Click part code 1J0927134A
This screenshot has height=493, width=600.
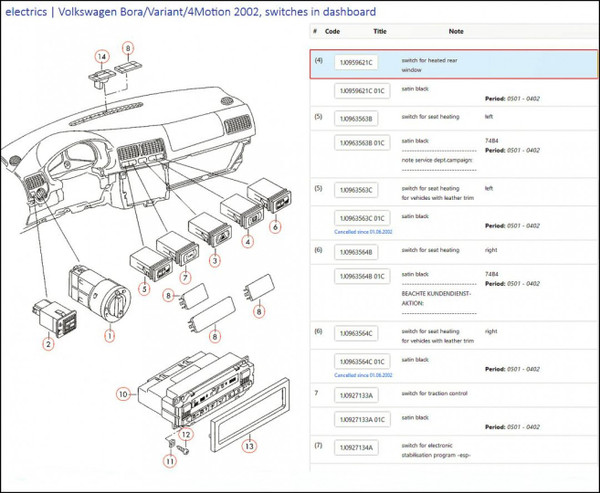point(356,447)
